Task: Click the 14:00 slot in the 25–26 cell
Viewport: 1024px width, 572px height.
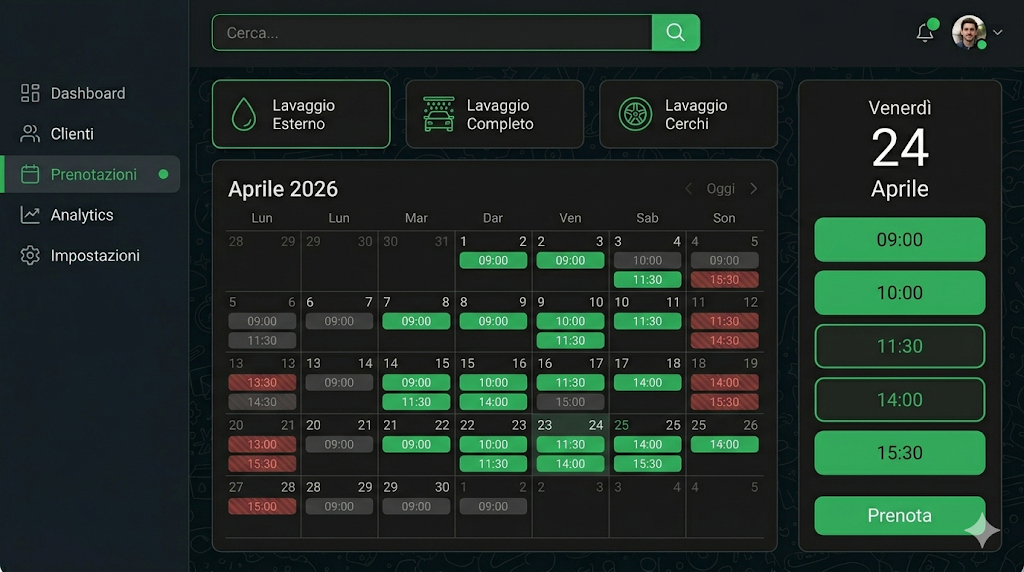Action: point(724,444)
